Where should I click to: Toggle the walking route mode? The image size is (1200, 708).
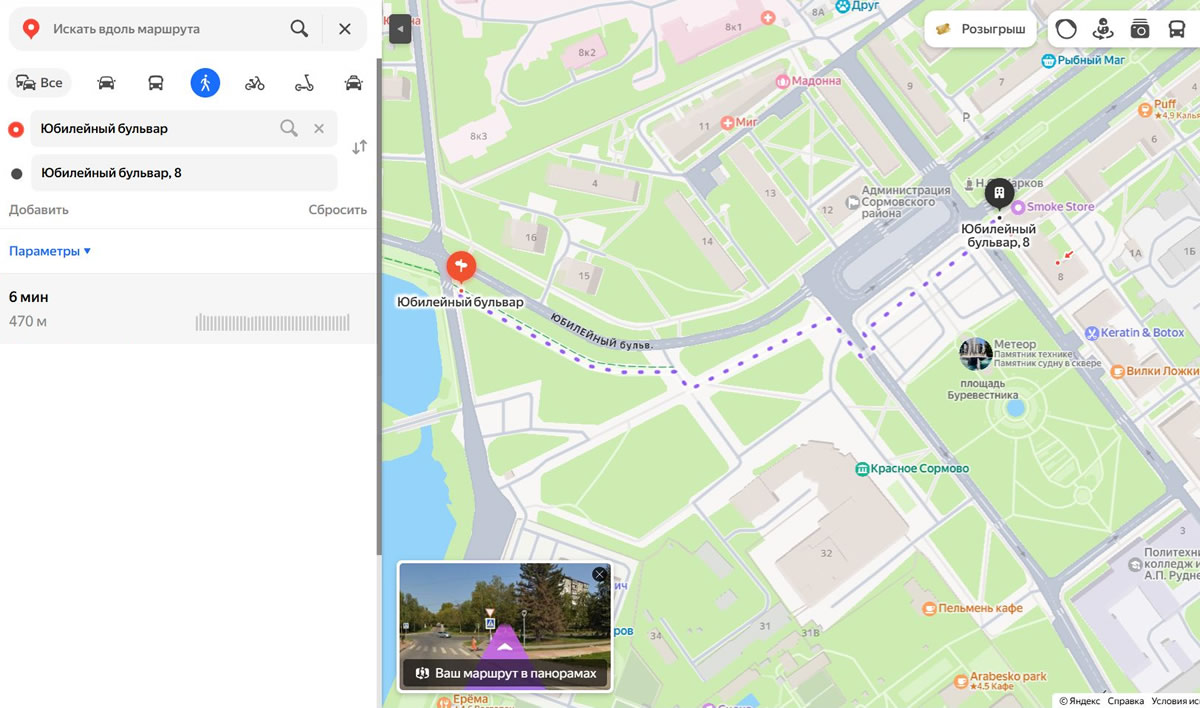pyautogui.click(x=205, y=83)
